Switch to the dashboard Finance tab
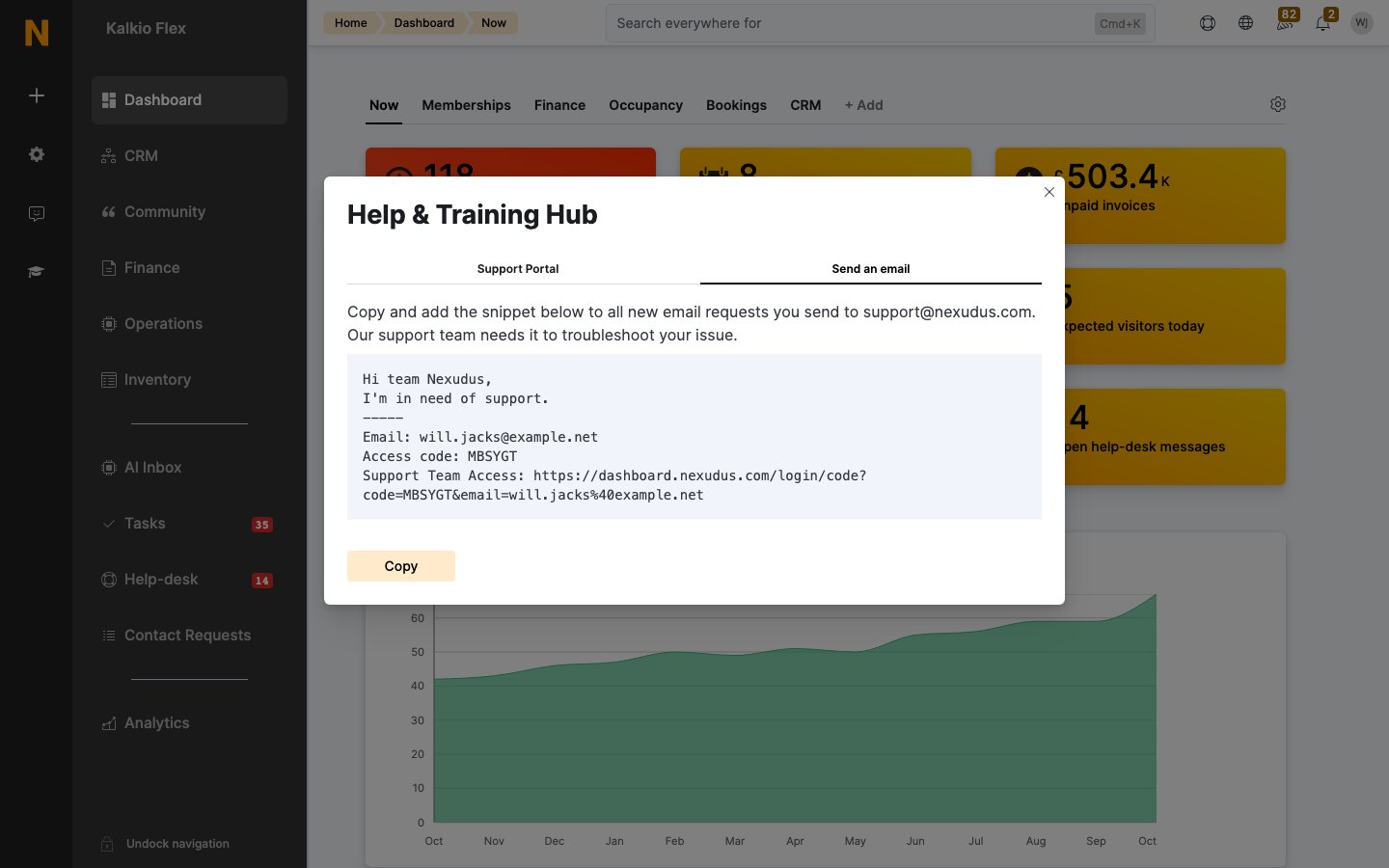1389x868 pixels. click(x=559, y=105)
